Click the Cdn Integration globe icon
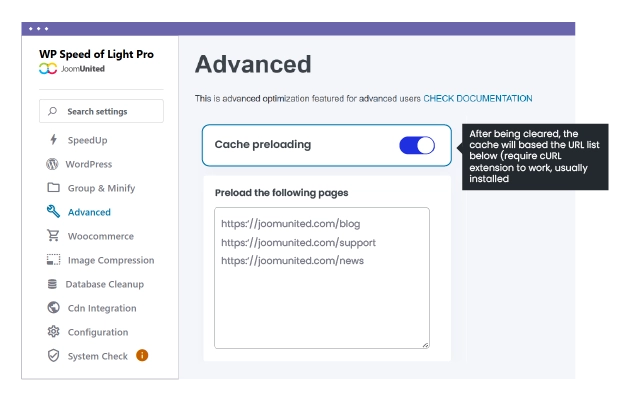Screen dimensions: 630x401 (x=53, y=308)
